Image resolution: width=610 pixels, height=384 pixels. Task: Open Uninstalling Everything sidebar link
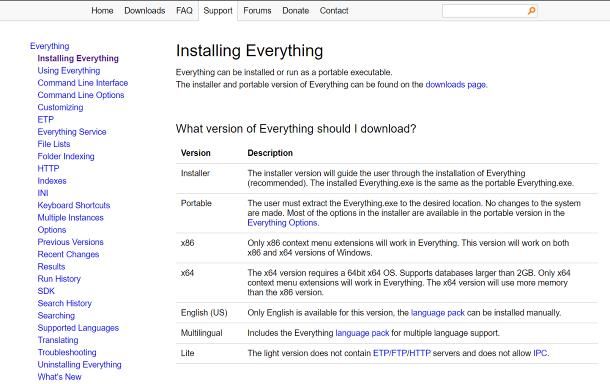coord(79,365)
